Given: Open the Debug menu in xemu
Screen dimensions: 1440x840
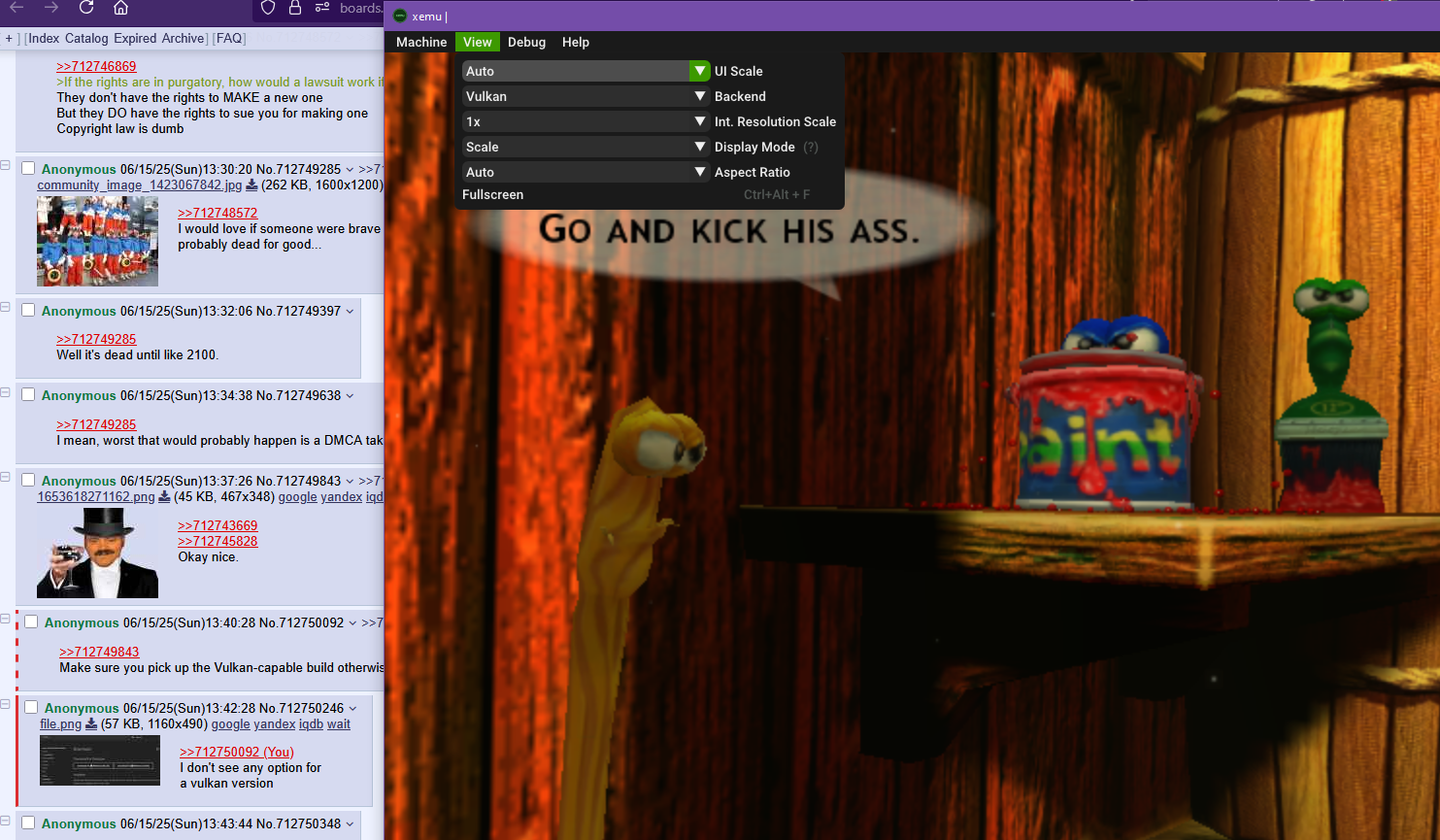Looking at the screenshot, I should (x=526, y=42).
